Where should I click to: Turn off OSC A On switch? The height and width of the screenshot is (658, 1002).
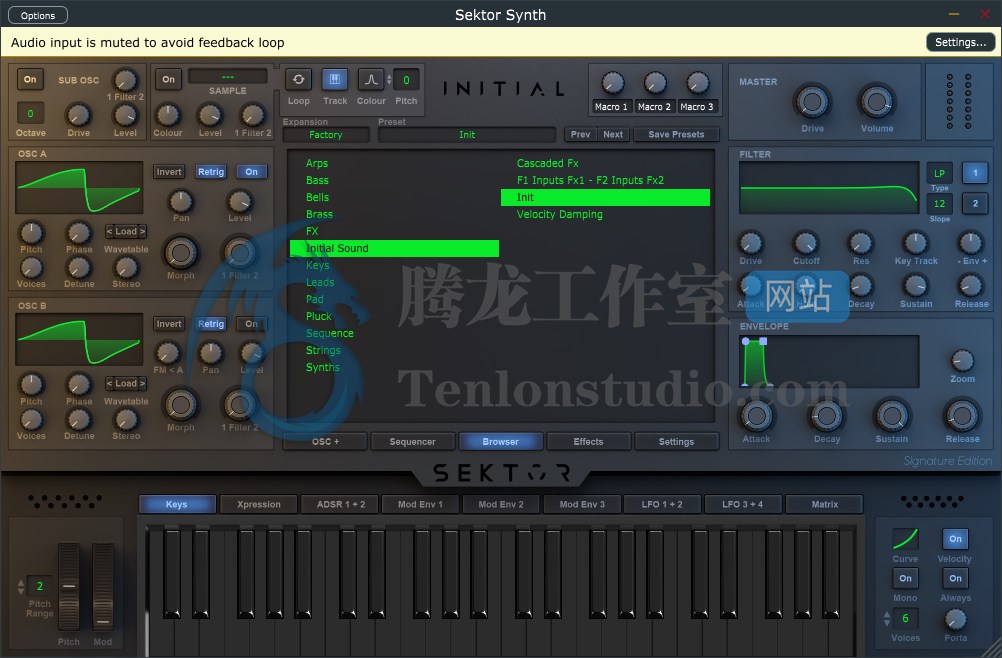coord(252,172)
